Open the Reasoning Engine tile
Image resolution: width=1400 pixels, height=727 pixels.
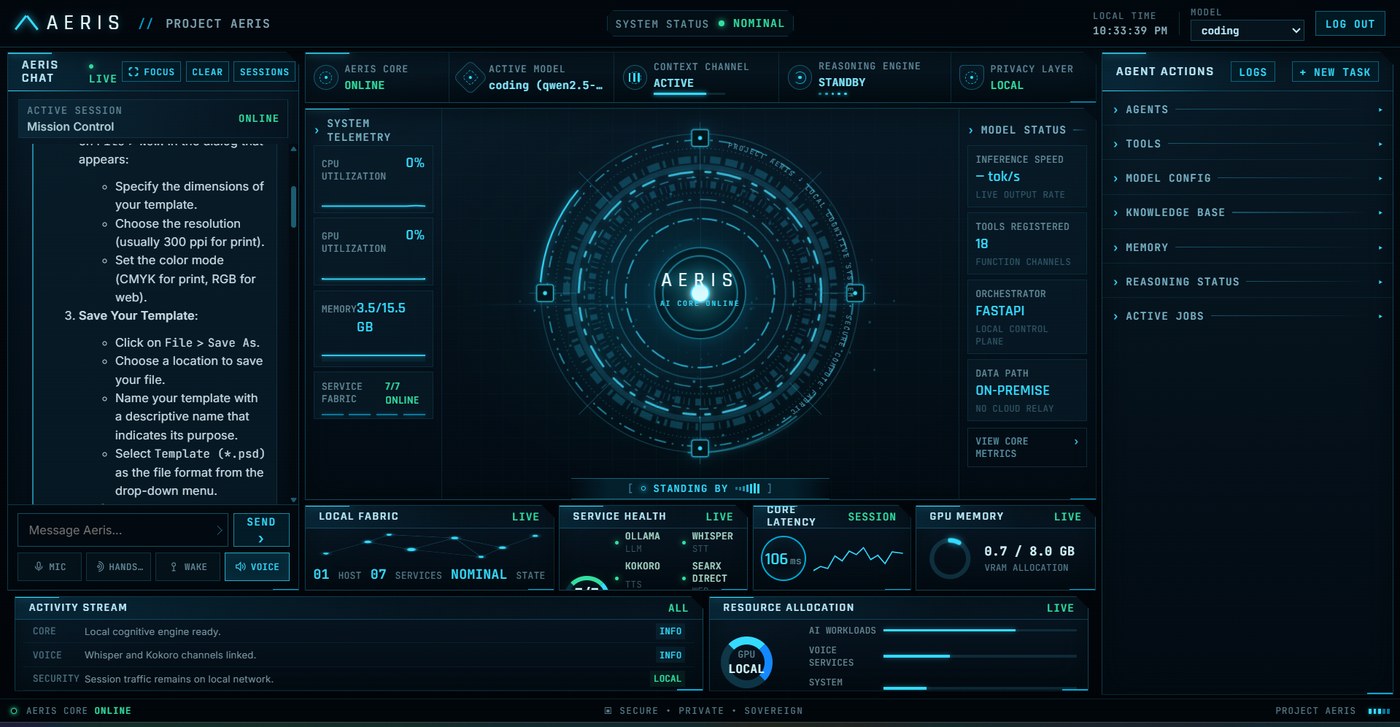(x=864, y=77)
